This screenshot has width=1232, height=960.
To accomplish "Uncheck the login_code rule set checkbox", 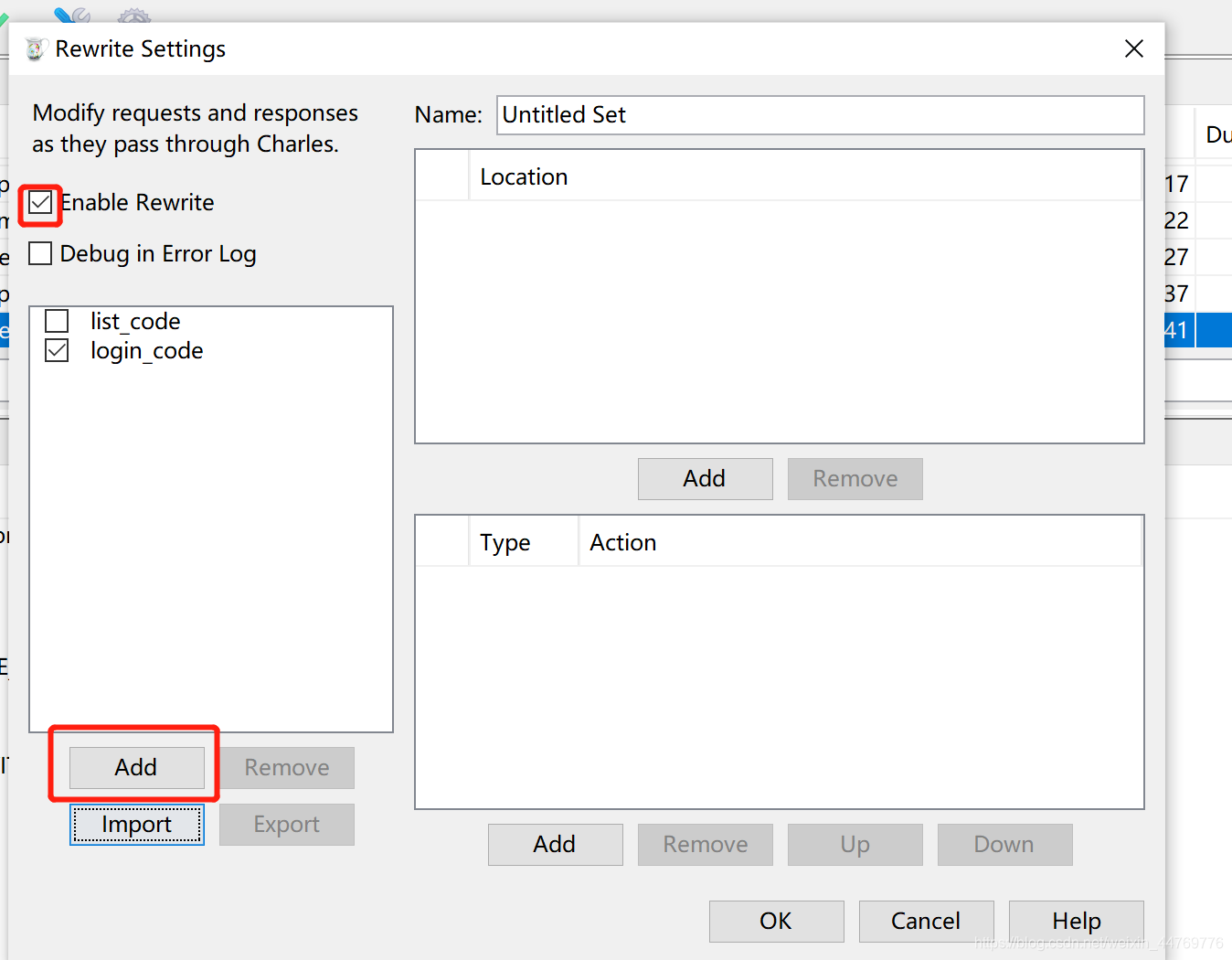I will tap(57, 350).
